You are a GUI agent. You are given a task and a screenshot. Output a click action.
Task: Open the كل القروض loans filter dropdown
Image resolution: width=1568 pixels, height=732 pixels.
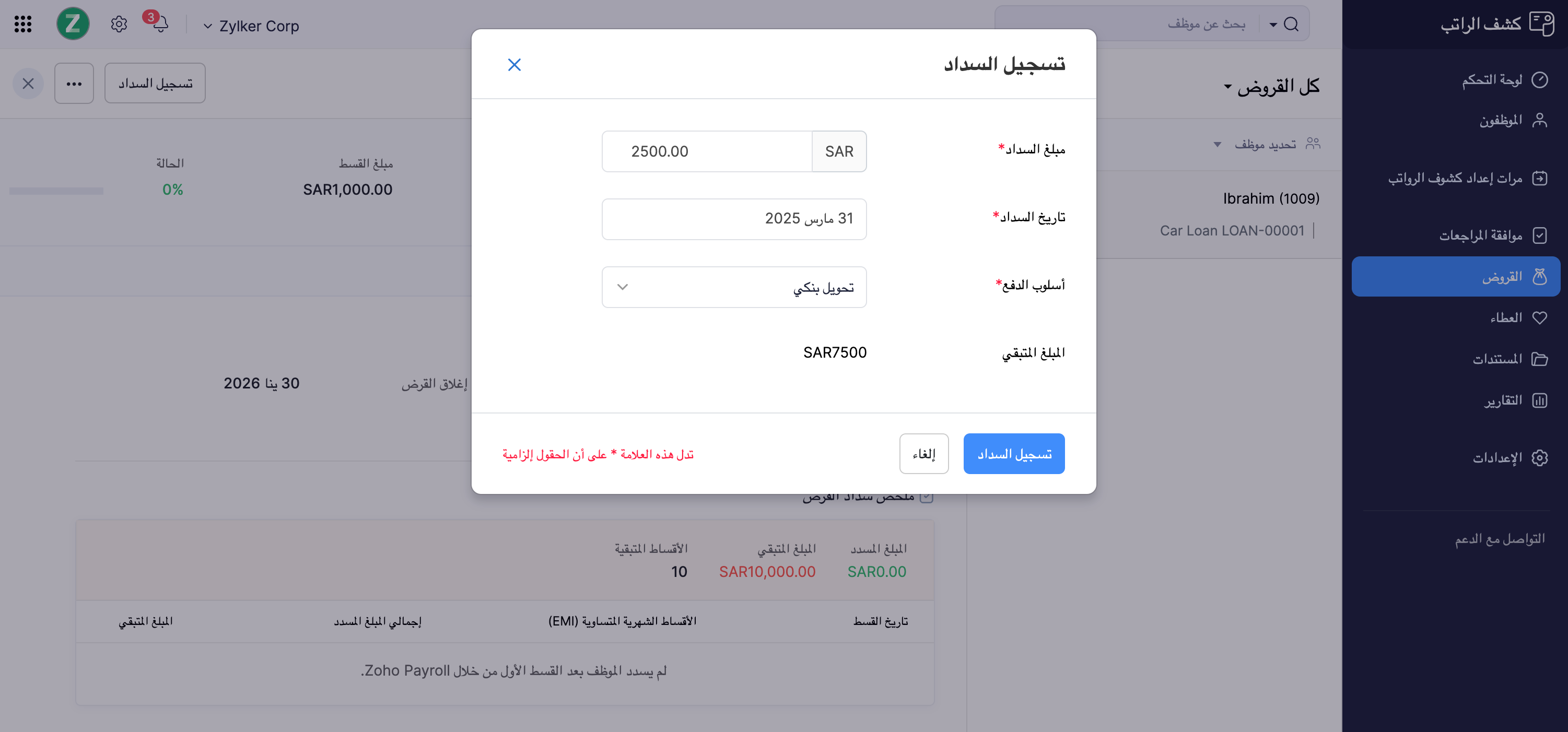point(1271,86)
